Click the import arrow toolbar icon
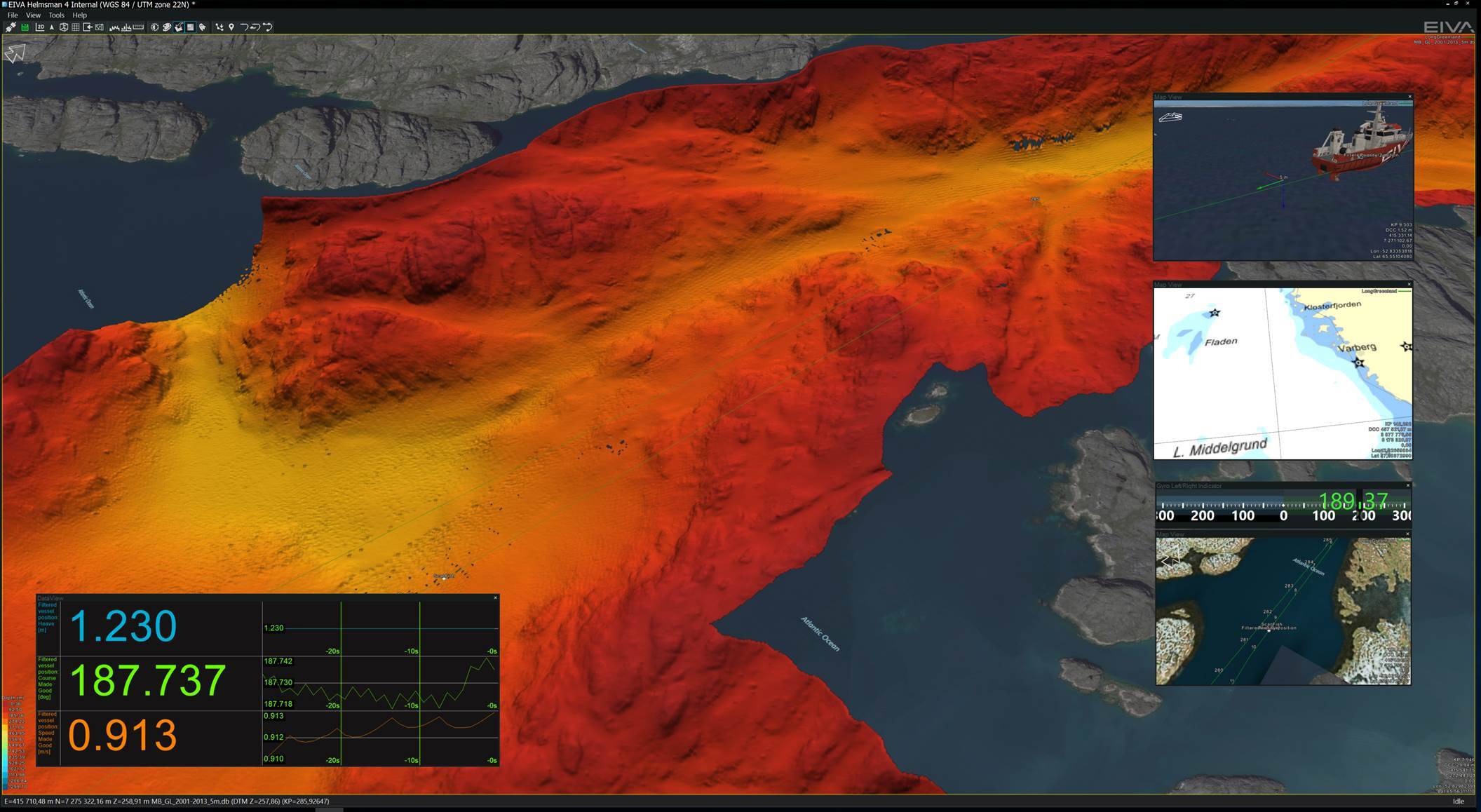The height and width of the screenshot is (812, 1481). point(88,27)
